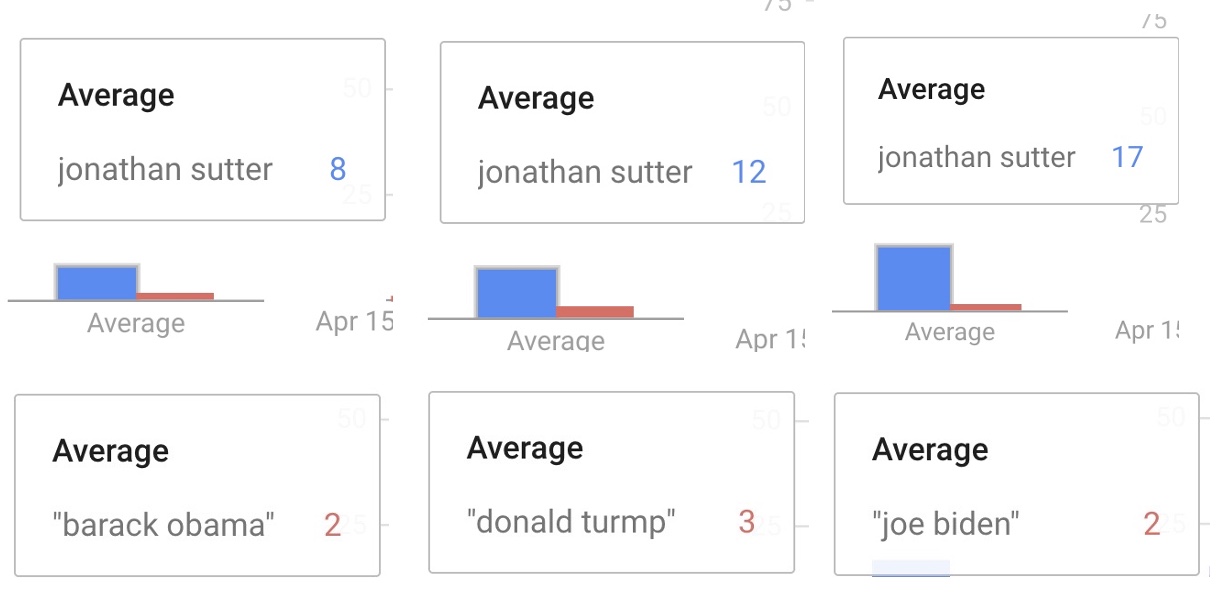Select the "joe biden" search term label
The image size is (1232, 602).
945,523
